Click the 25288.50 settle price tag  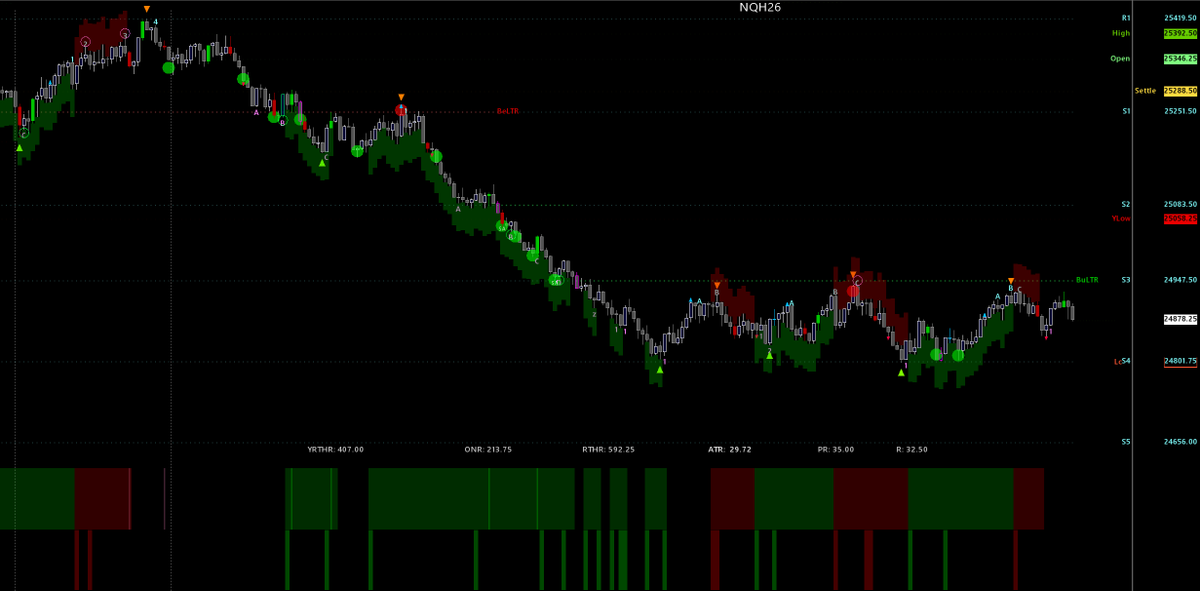click(1180, 91)
